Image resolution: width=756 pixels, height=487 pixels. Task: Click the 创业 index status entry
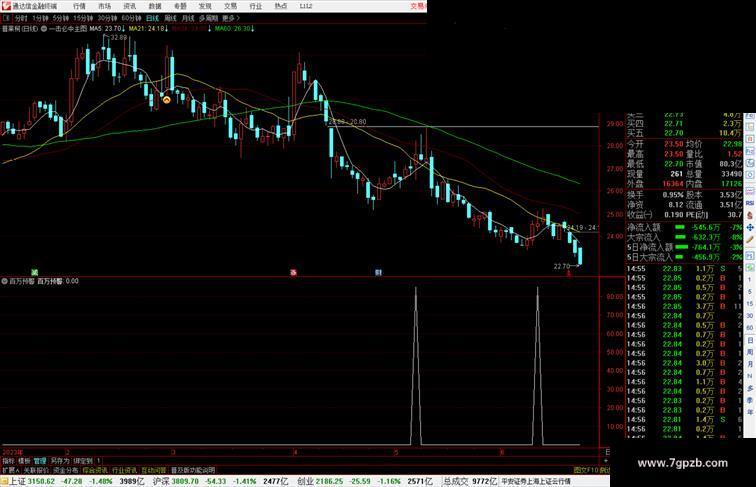tap(364, 481)
